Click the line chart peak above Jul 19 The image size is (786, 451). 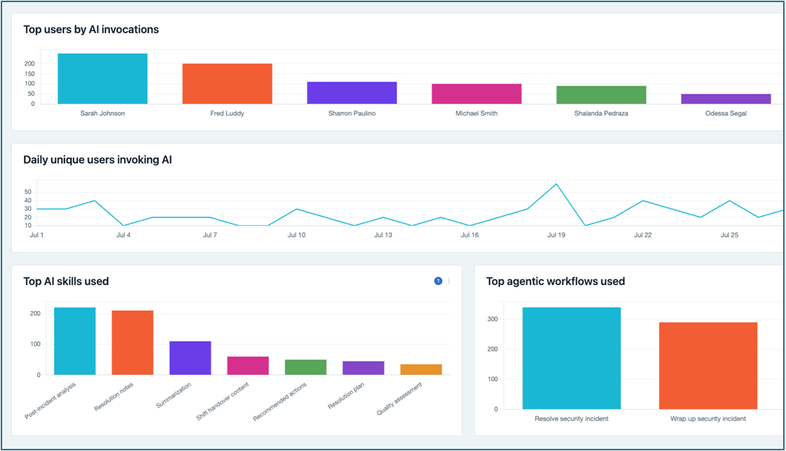556,184
